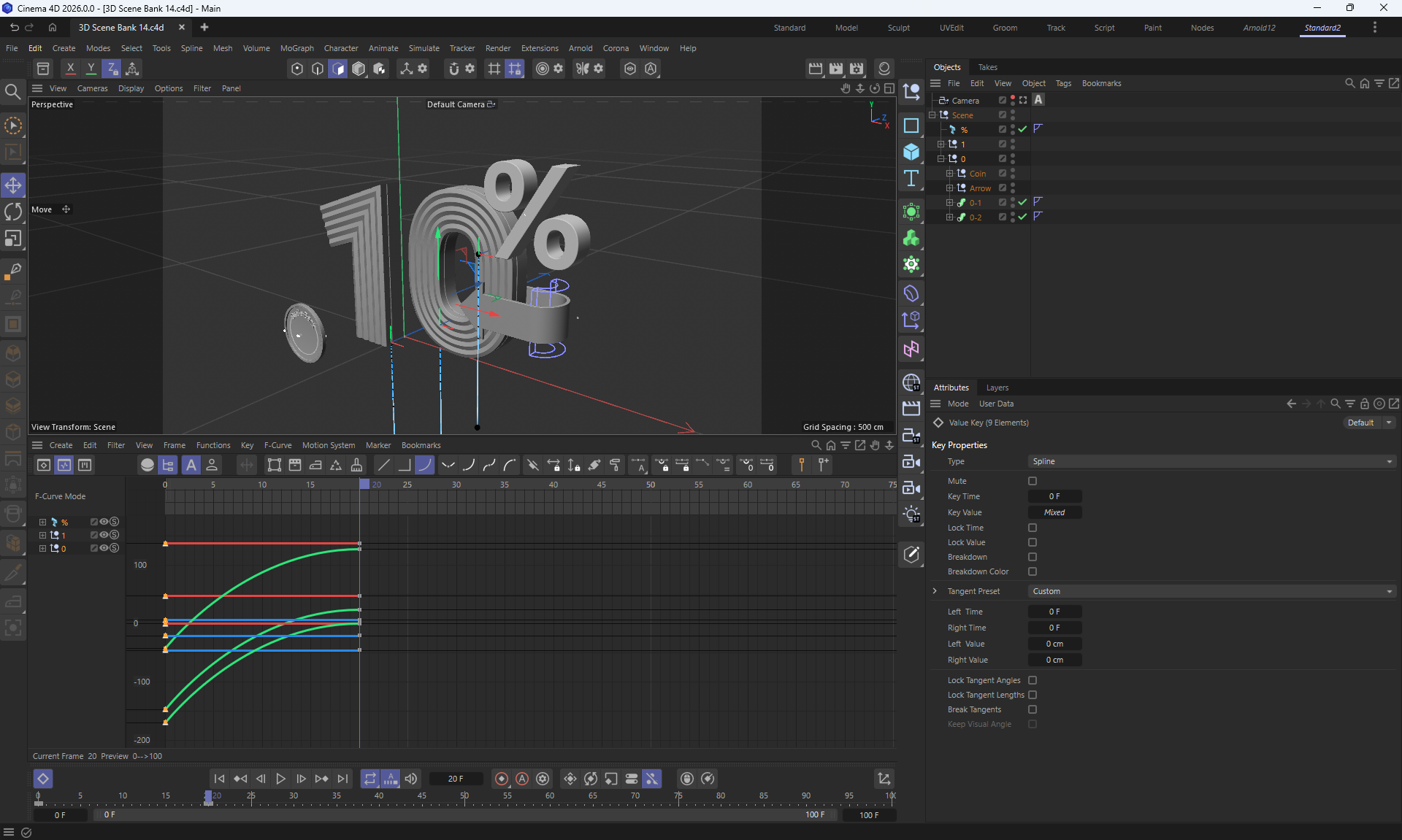Toggle the Autokeying button
Viewport: 1402px width, 840px height.
(x=522, y=779)
